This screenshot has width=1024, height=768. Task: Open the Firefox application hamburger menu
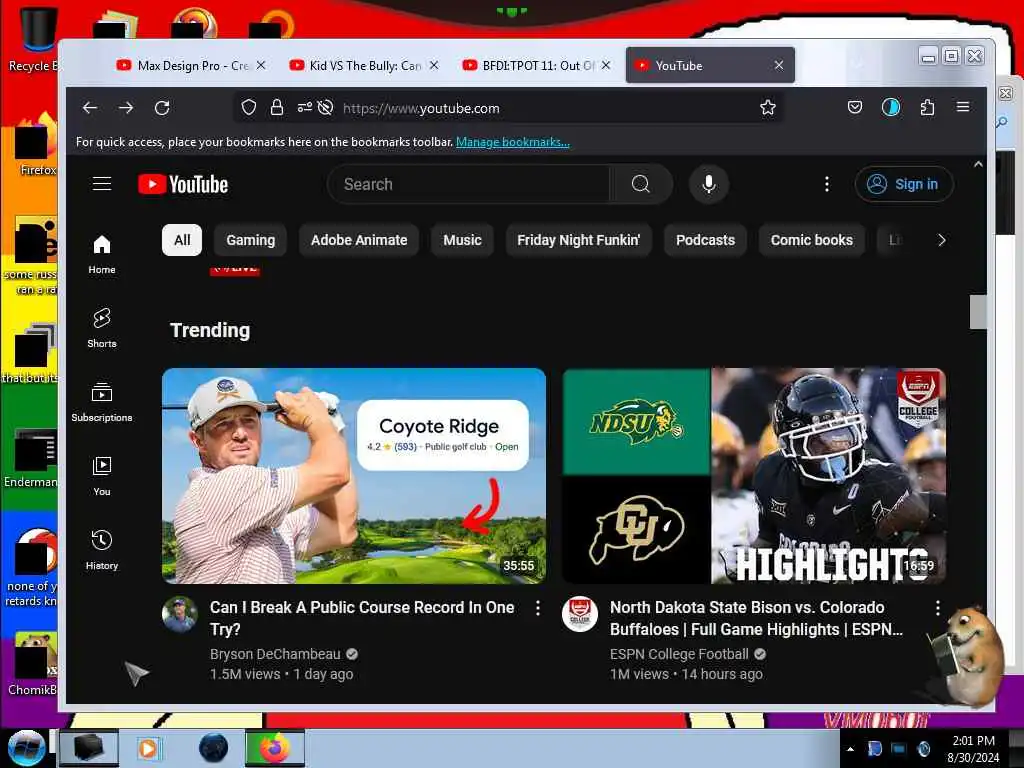[963, 107]
